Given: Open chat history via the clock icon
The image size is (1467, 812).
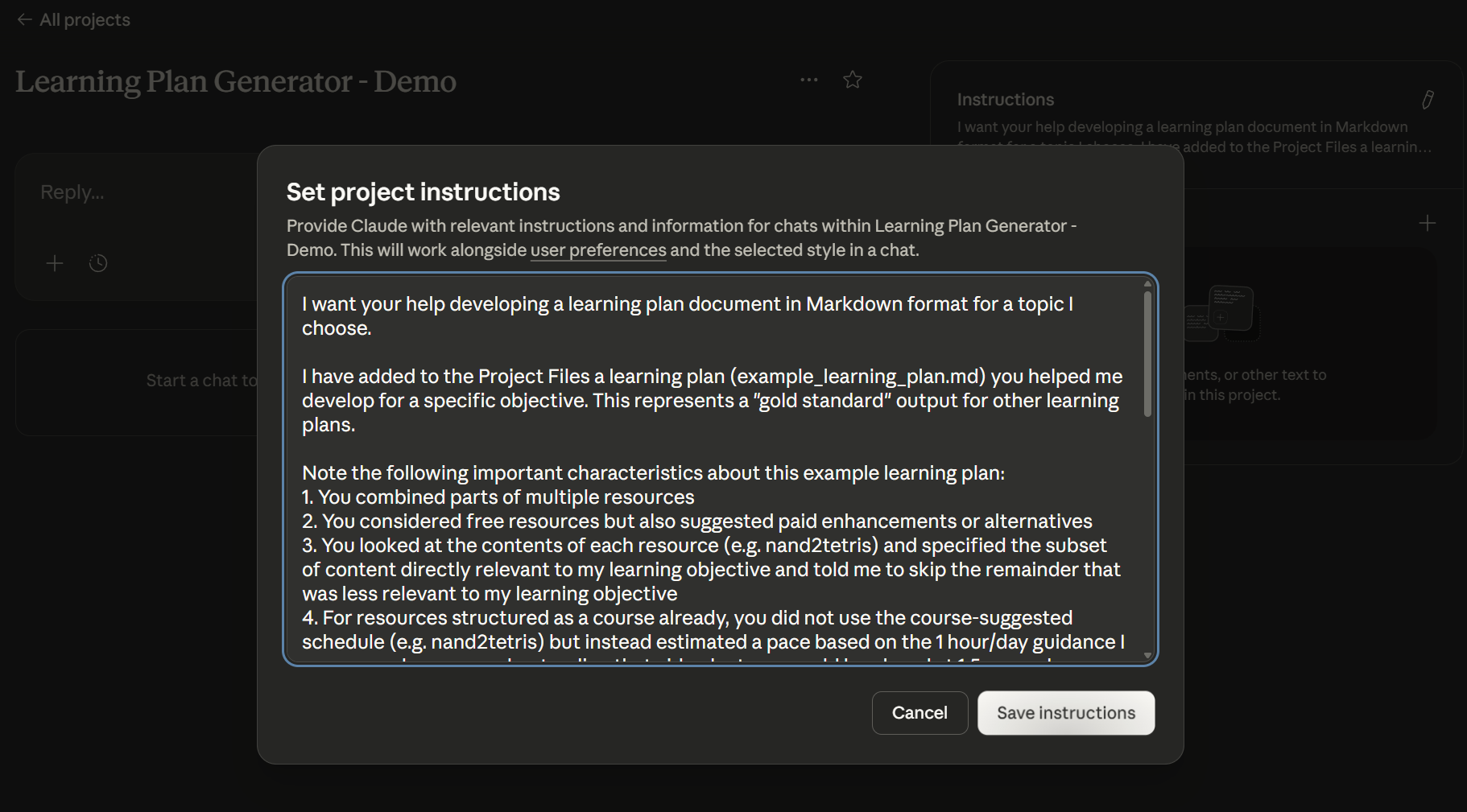Looking at the screenshot, I should click(97, 262).
